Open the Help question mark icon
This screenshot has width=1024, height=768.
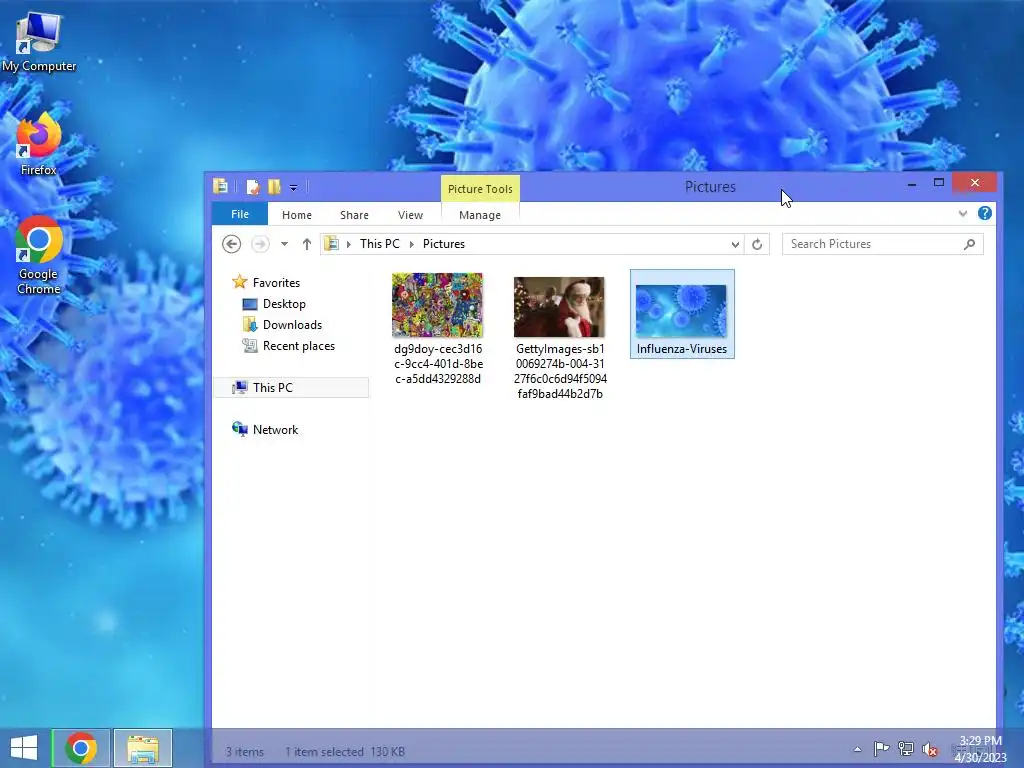pyautogui.click(x=985, y=213)
